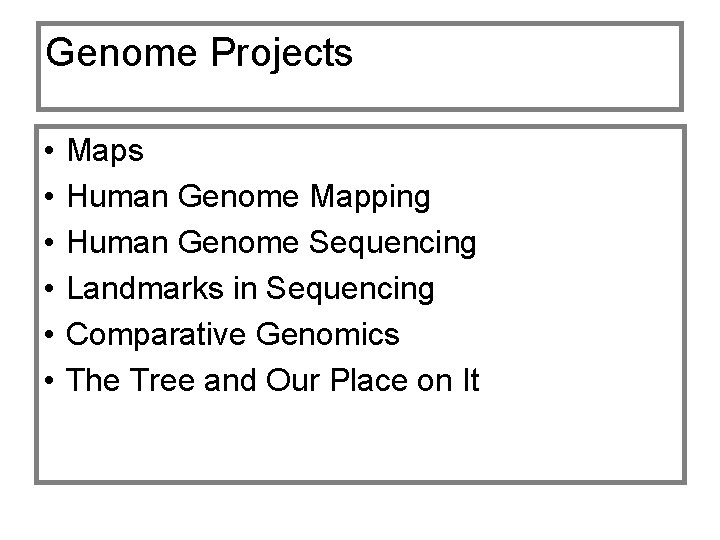Select the "Maps" bullet text

105,152
